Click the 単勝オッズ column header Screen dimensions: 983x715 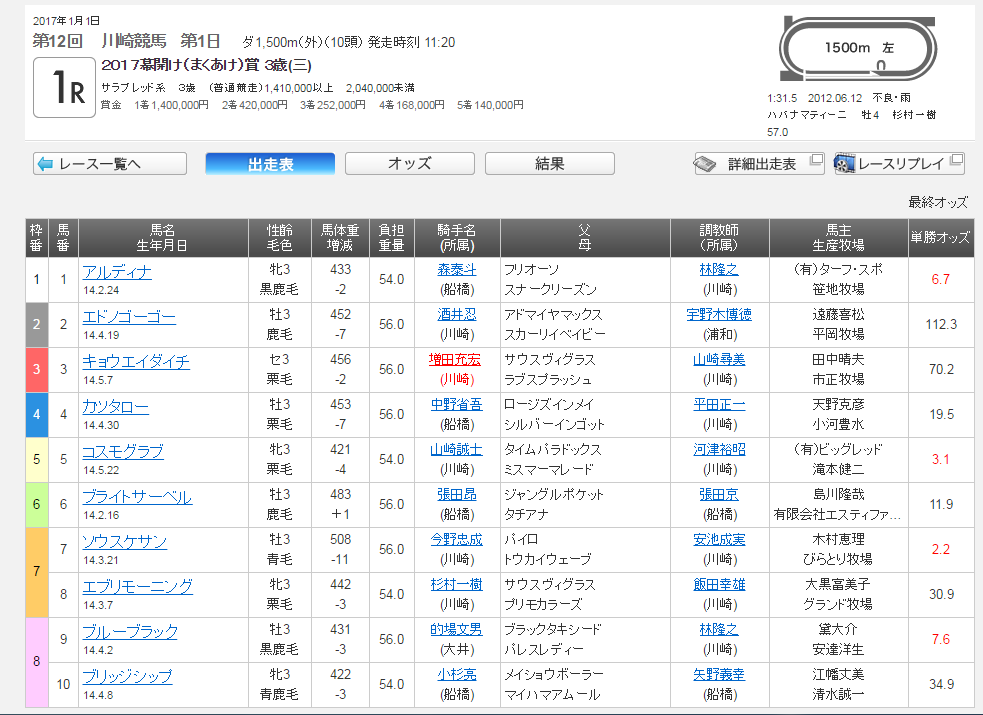pos(939,237)
